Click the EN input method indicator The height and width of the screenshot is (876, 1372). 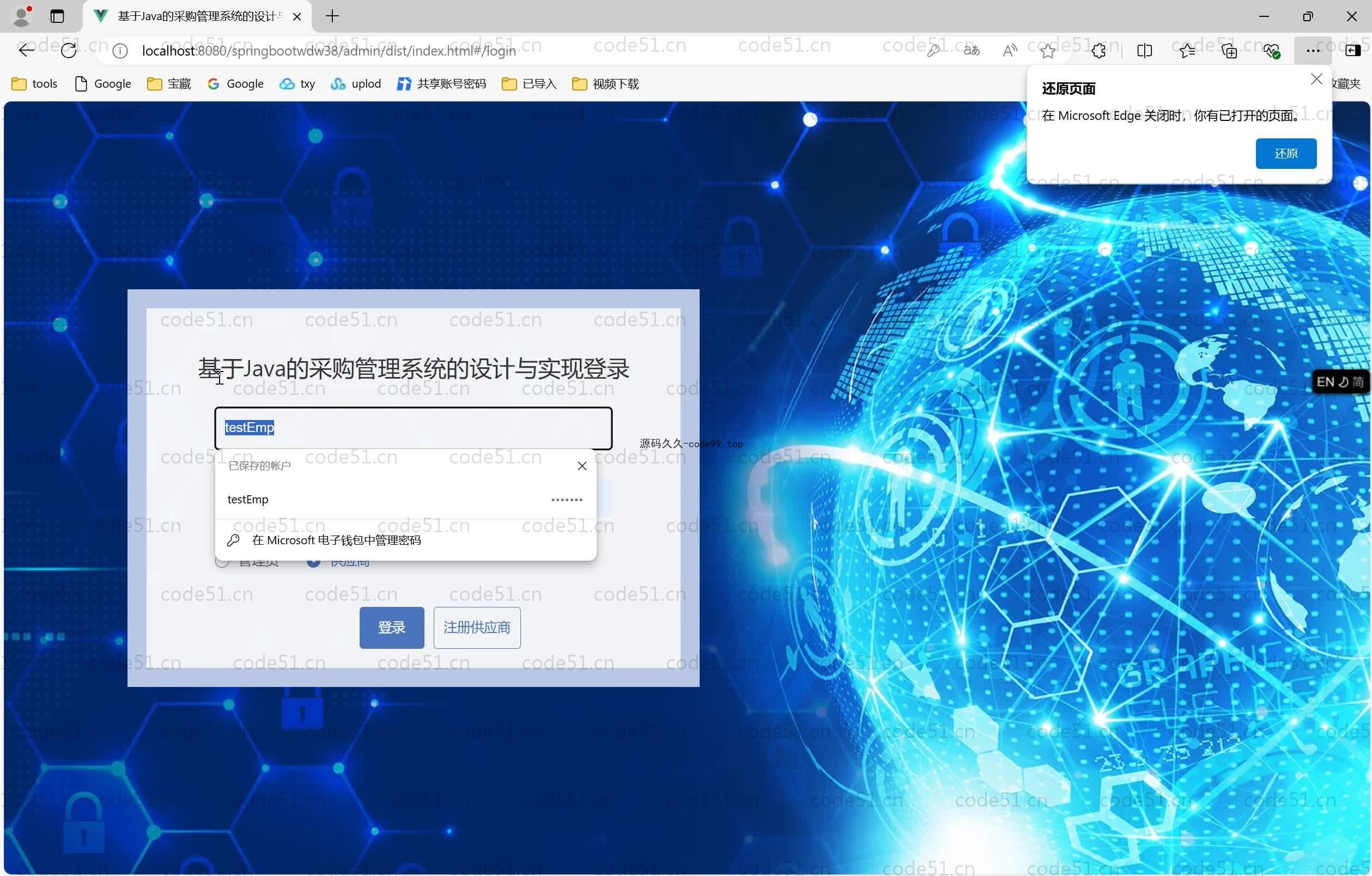click(x=1325, y=381)
